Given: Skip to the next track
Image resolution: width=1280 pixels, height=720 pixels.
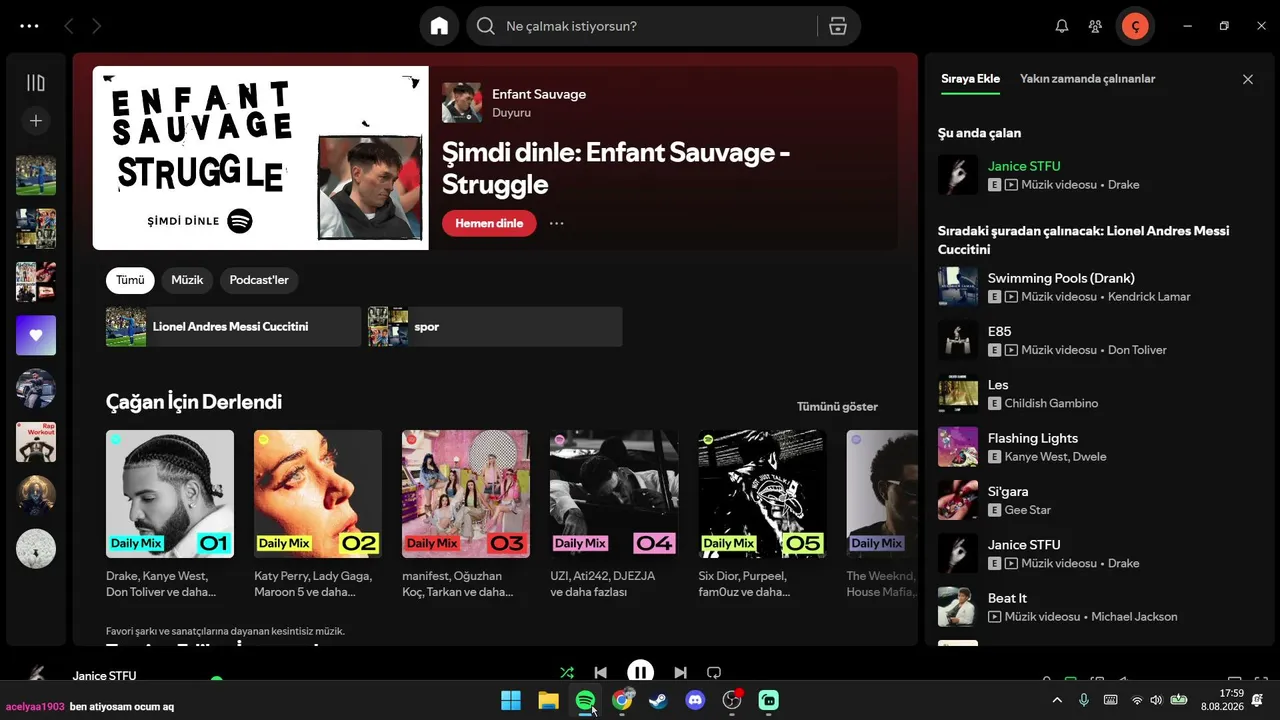Looking at the screenshot, I should (680, 673).
